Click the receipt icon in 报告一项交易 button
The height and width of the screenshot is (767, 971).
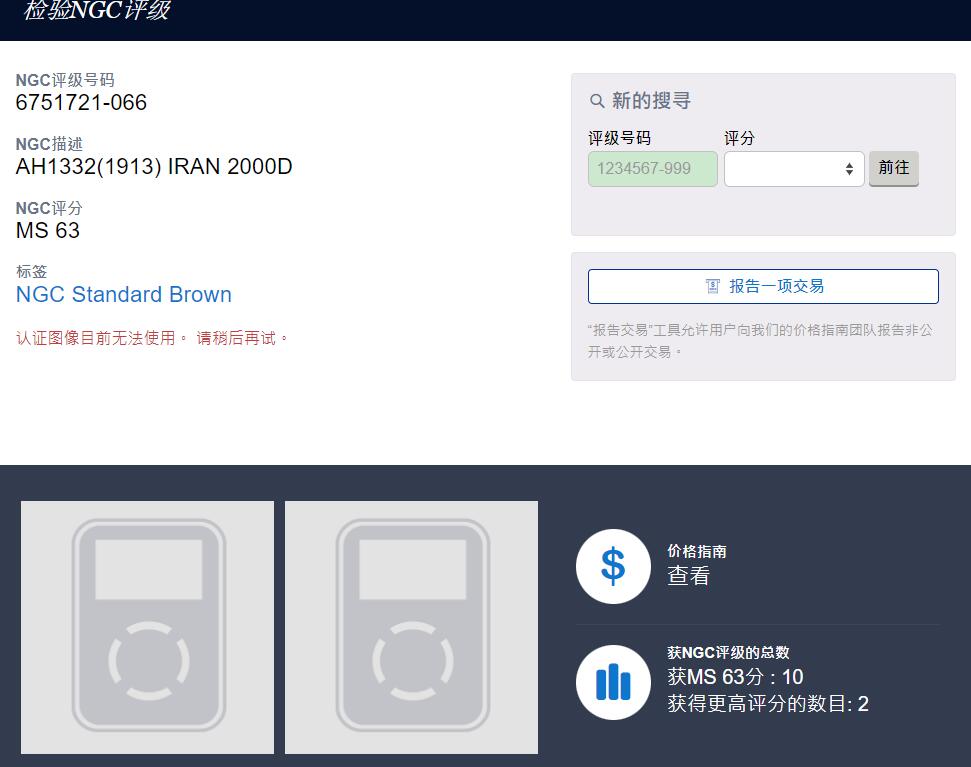coord(713,286)
